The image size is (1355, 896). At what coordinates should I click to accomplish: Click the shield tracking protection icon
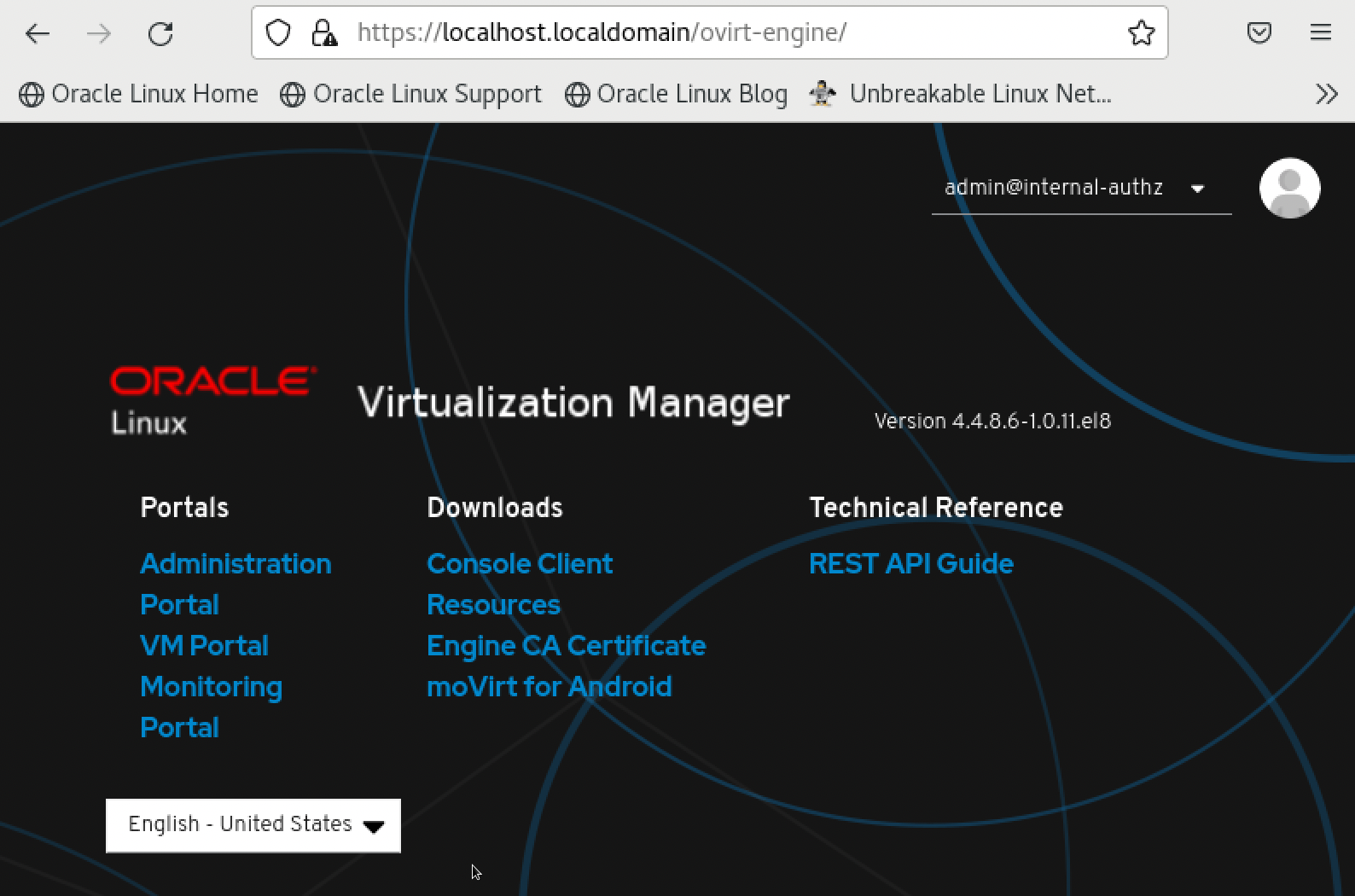tap(278, 32)
